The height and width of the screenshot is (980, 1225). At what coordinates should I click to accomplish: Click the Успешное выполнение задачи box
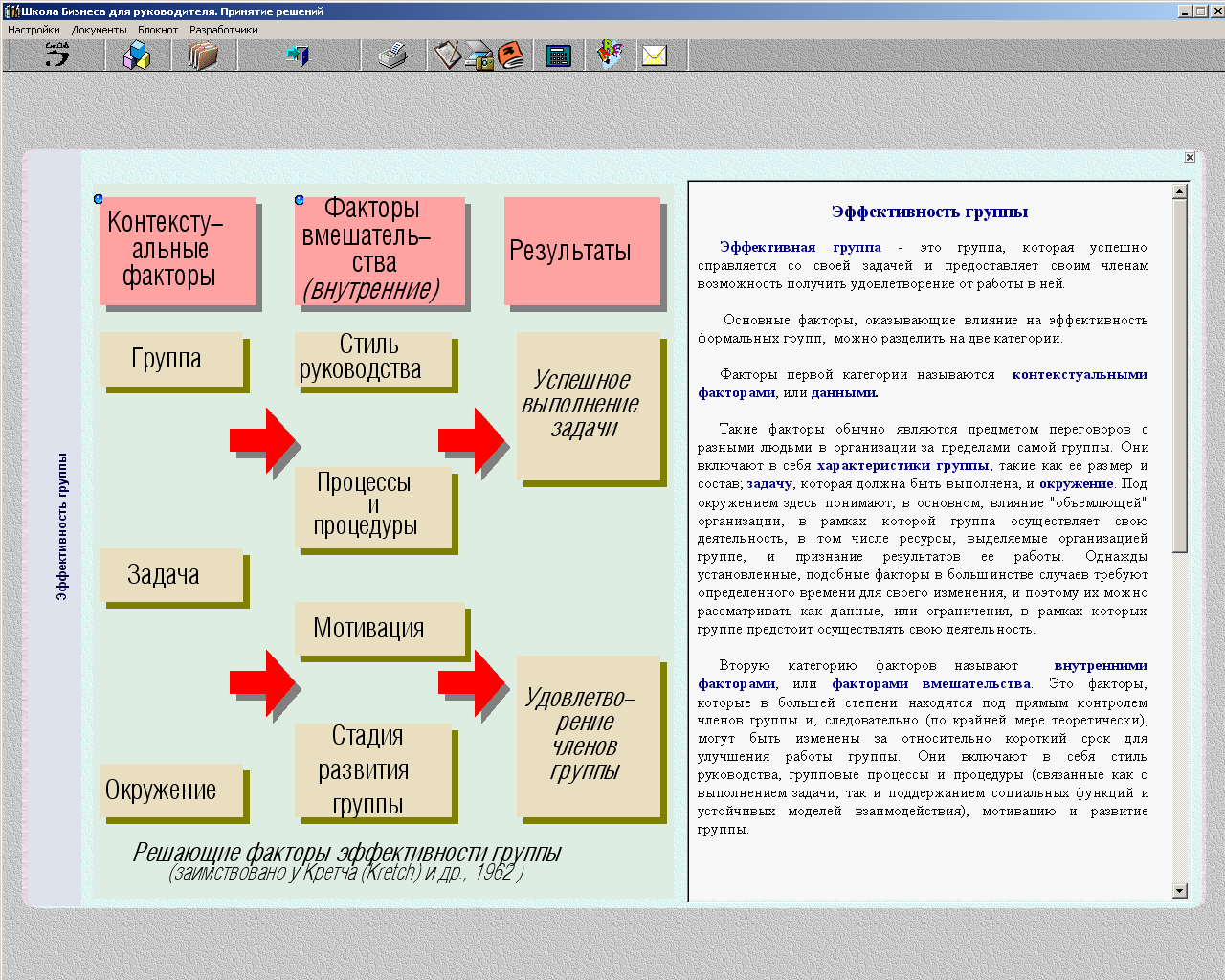[x=589, y=406]
